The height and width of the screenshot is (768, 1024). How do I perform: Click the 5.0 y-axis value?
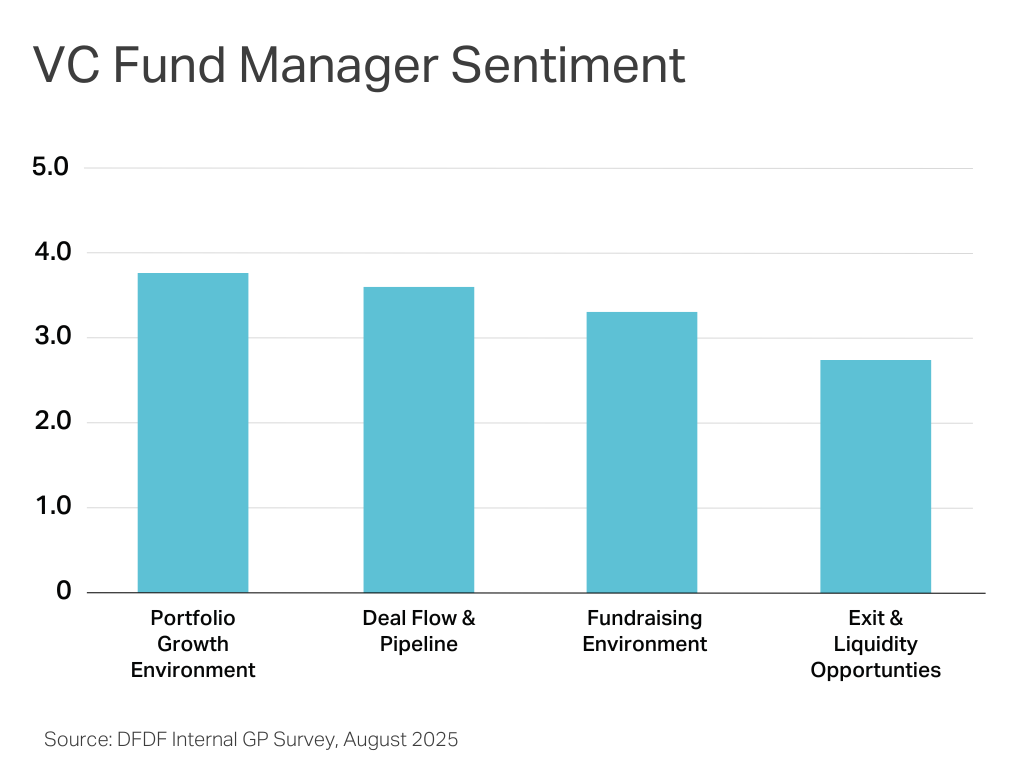tap(50, 167)
